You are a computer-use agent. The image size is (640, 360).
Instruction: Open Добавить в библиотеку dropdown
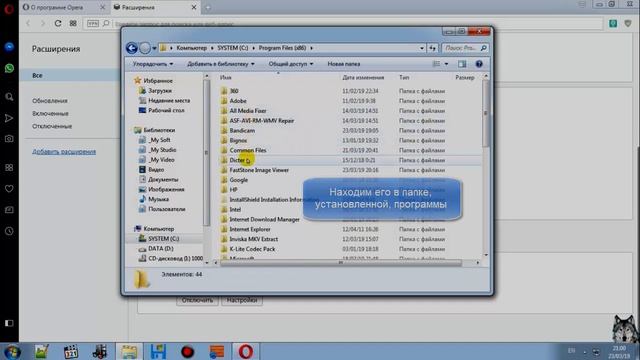(220, 64)
